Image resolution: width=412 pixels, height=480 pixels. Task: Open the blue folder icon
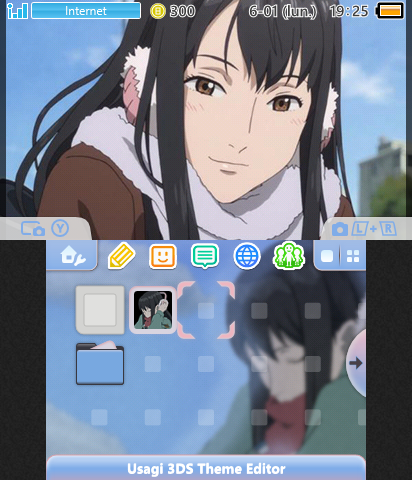(x=100, y=363)
